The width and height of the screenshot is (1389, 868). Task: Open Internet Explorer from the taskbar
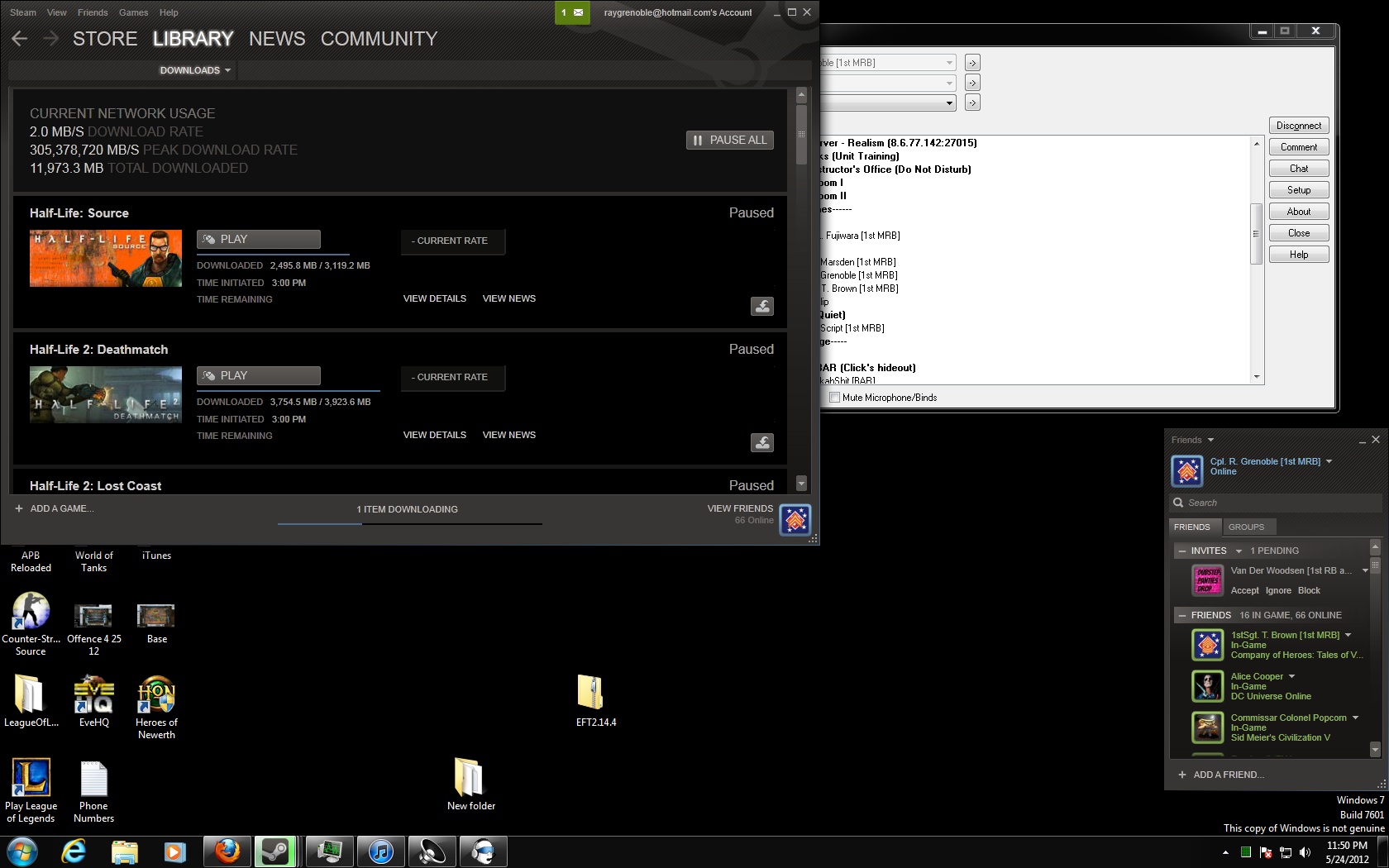click(x=74, y=851)
